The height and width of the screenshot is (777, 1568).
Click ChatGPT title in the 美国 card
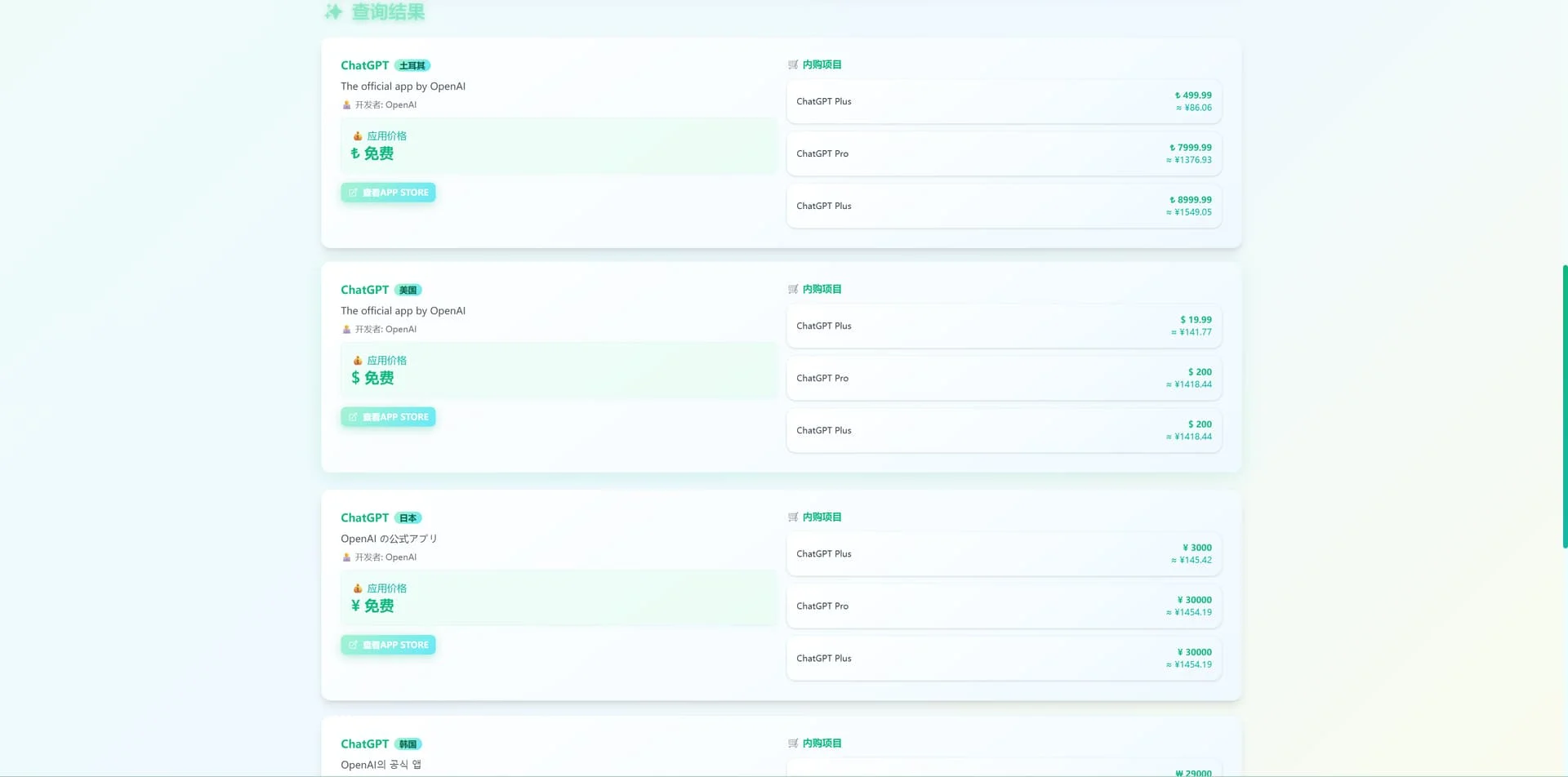(x=364, y=290)
